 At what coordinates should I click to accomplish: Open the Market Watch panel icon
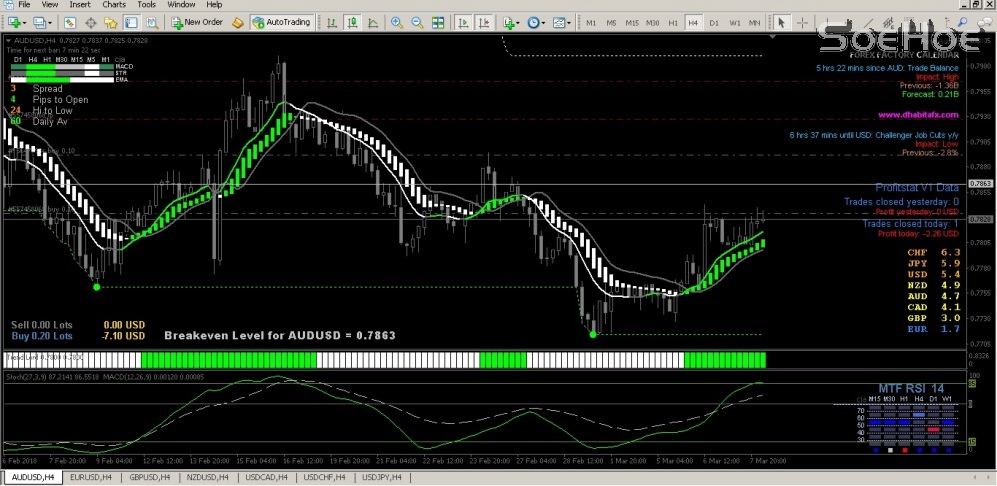[71, 21]
